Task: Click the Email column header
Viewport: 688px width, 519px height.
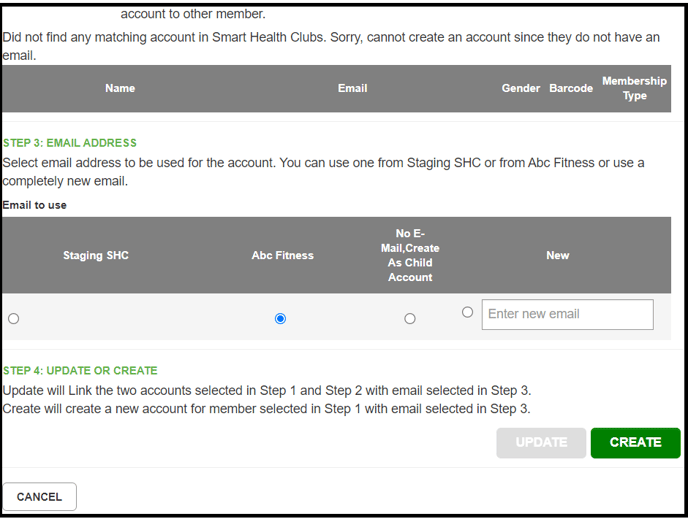Action: 352,88
